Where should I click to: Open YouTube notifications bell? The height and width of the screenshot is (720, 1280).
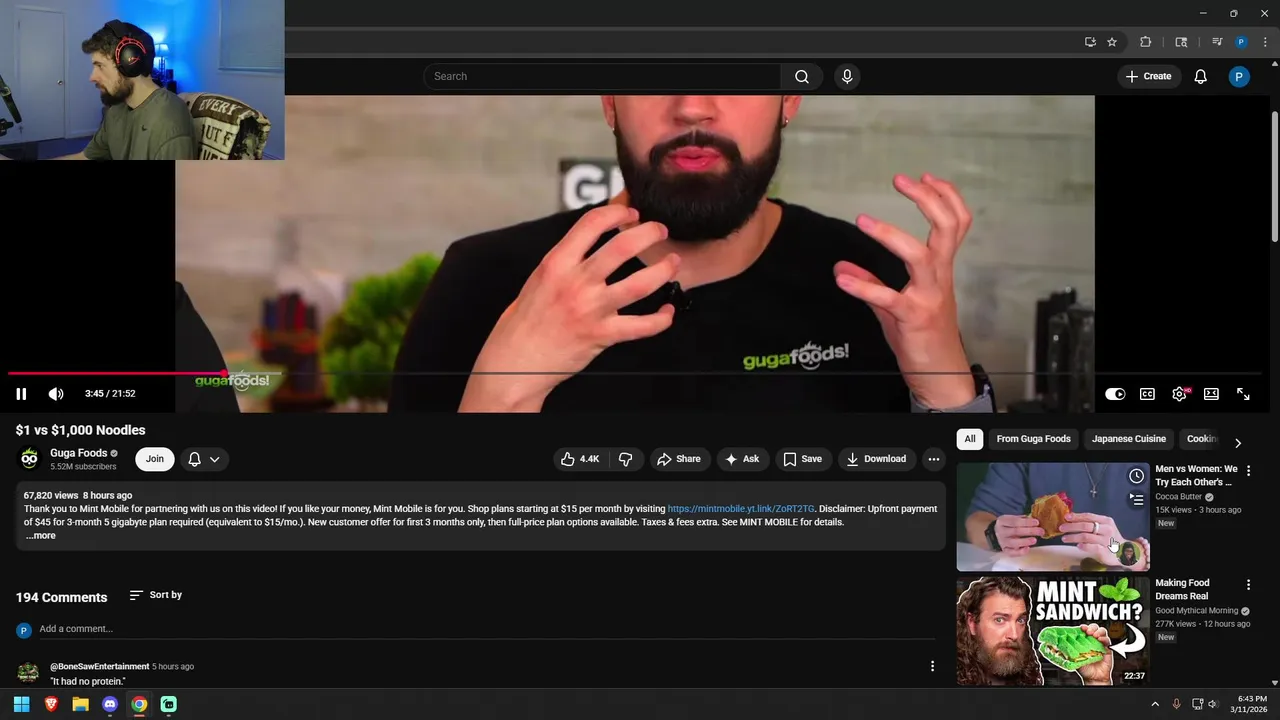1201,77
